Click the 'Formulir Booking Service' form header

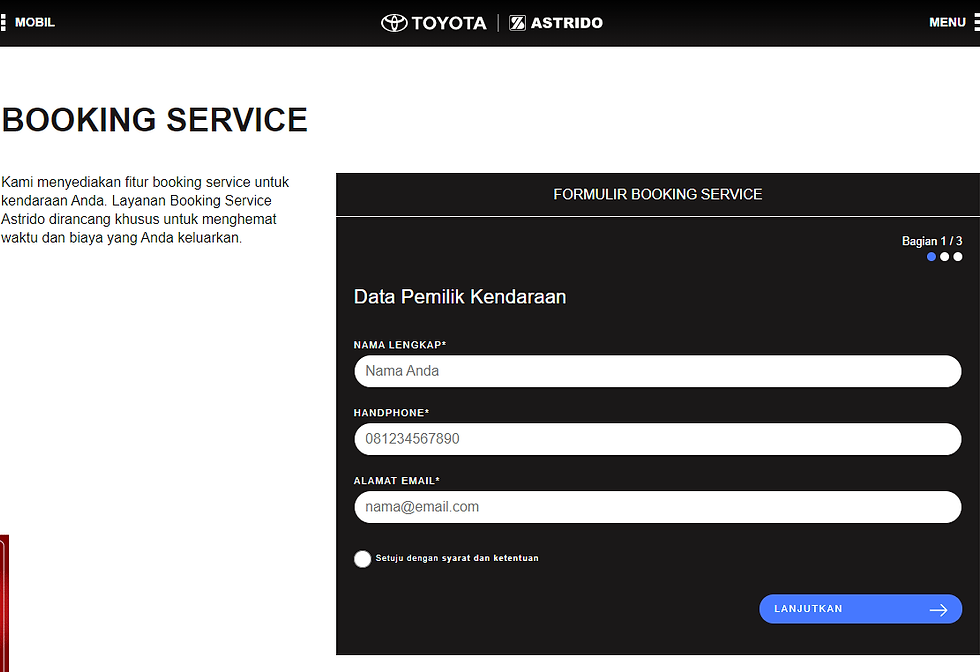pos(657,194)
